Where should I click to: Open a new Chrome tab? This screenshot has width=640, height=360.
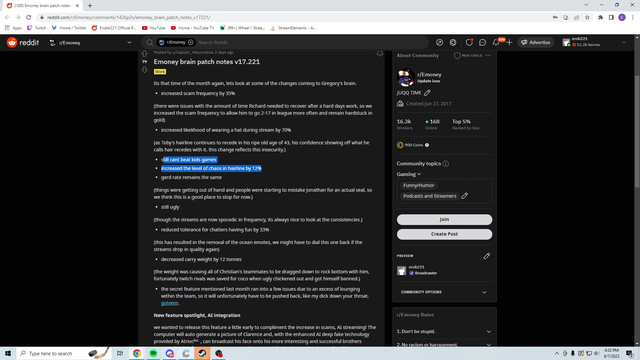[90, 6]
